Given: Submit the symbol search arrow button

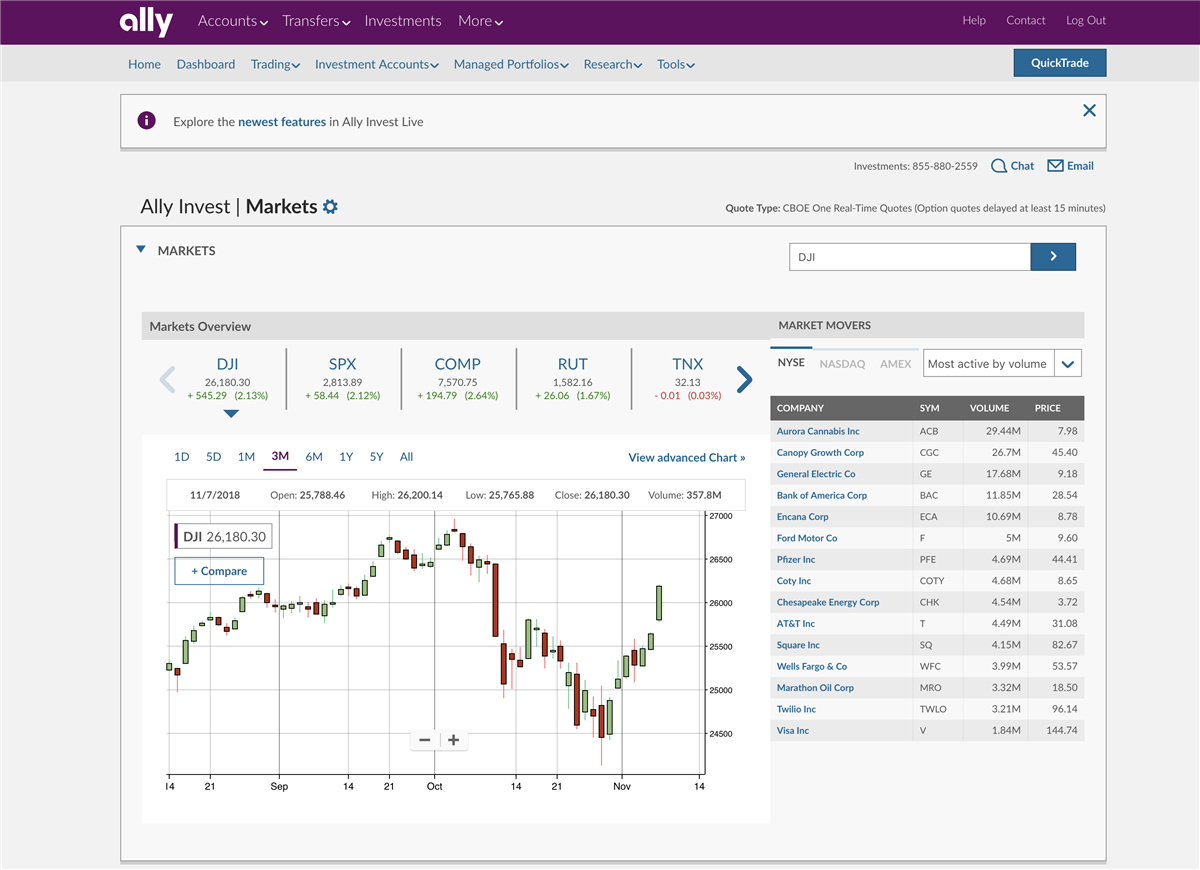Looking at the screenshot, I should pyautogui.click(x=1053, y=257).
